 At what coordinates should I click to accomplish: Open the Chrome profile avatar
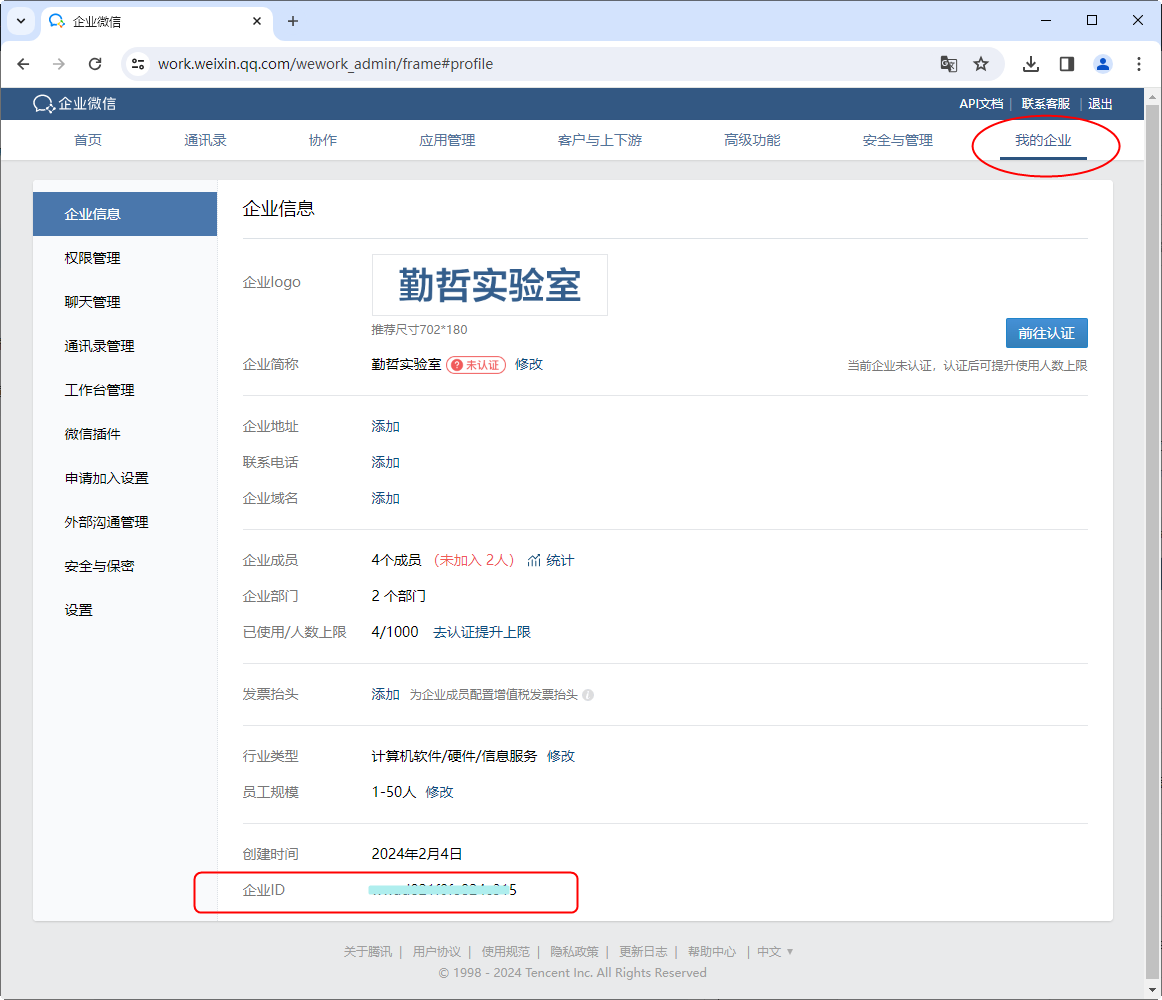click(x=1103, y=64)
